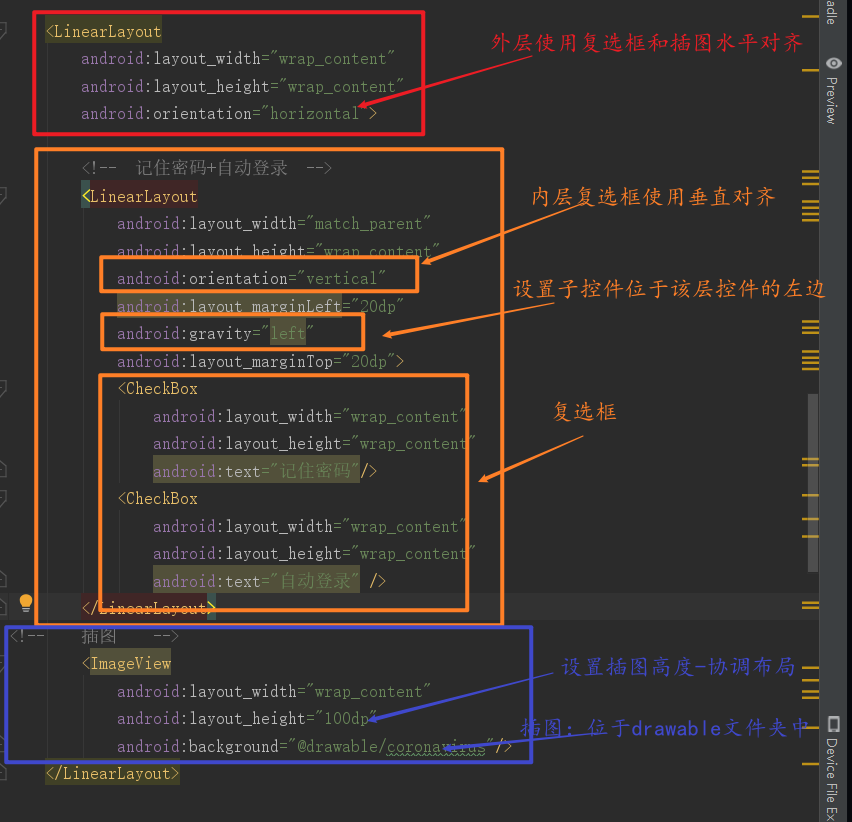
Task: Click the final closing </LinearLayout> tag
Action: (x=112, y=774)
